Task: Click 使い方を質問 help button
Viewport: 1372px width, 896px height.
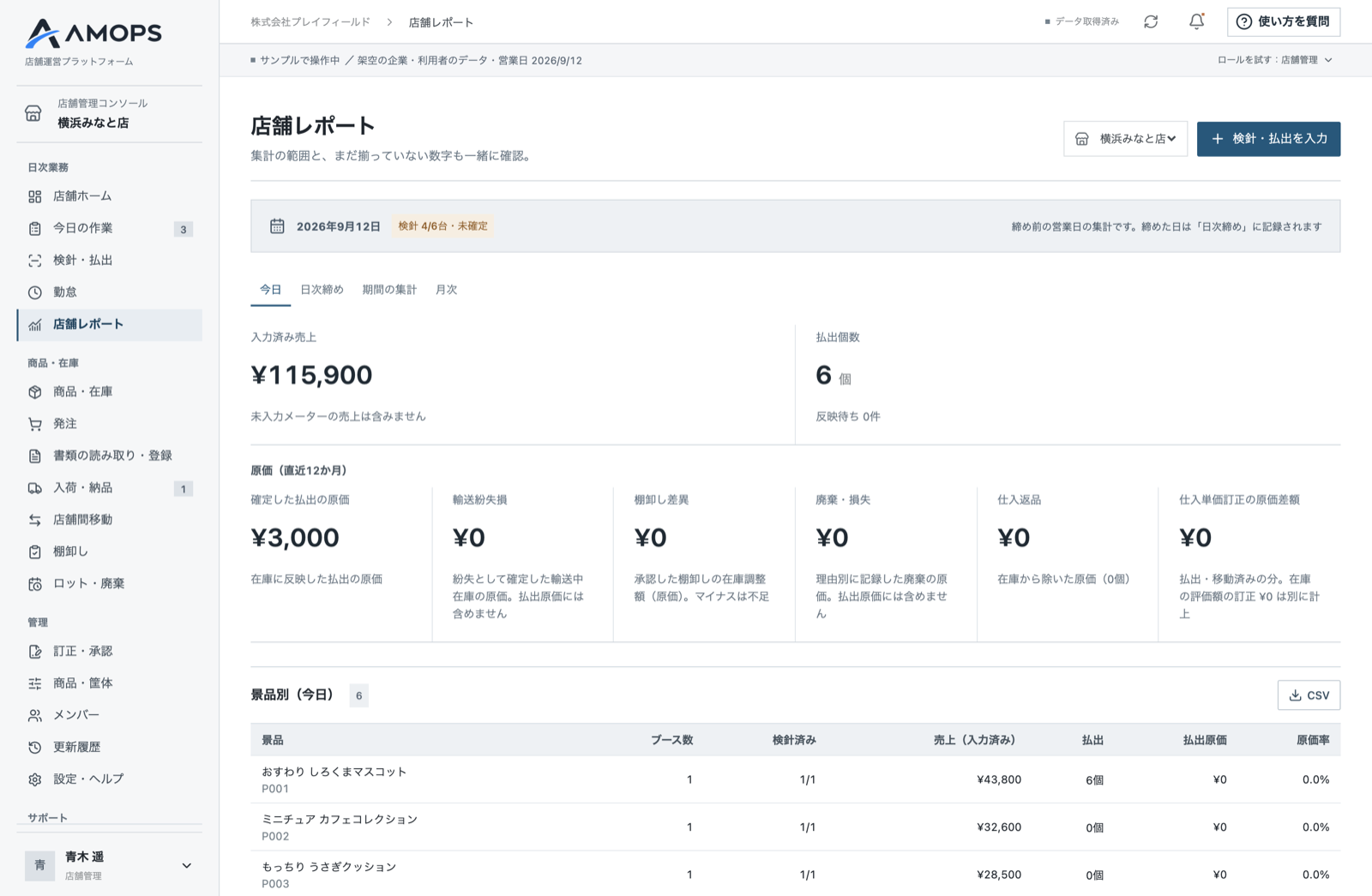Action: pos(1284,21)
